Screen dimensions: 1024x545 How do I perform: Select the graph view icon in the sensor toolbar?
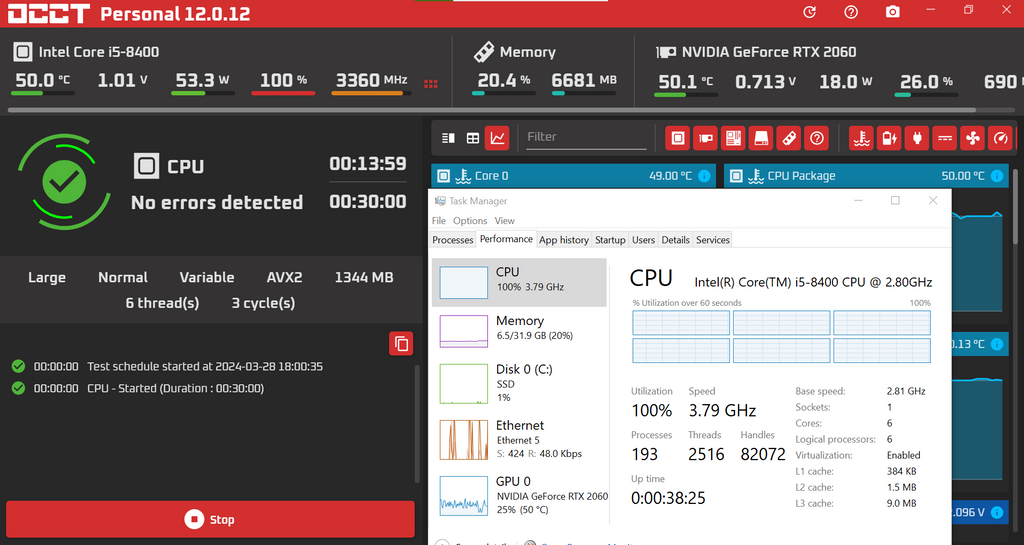pyautogui.click(x=498, y=138)
